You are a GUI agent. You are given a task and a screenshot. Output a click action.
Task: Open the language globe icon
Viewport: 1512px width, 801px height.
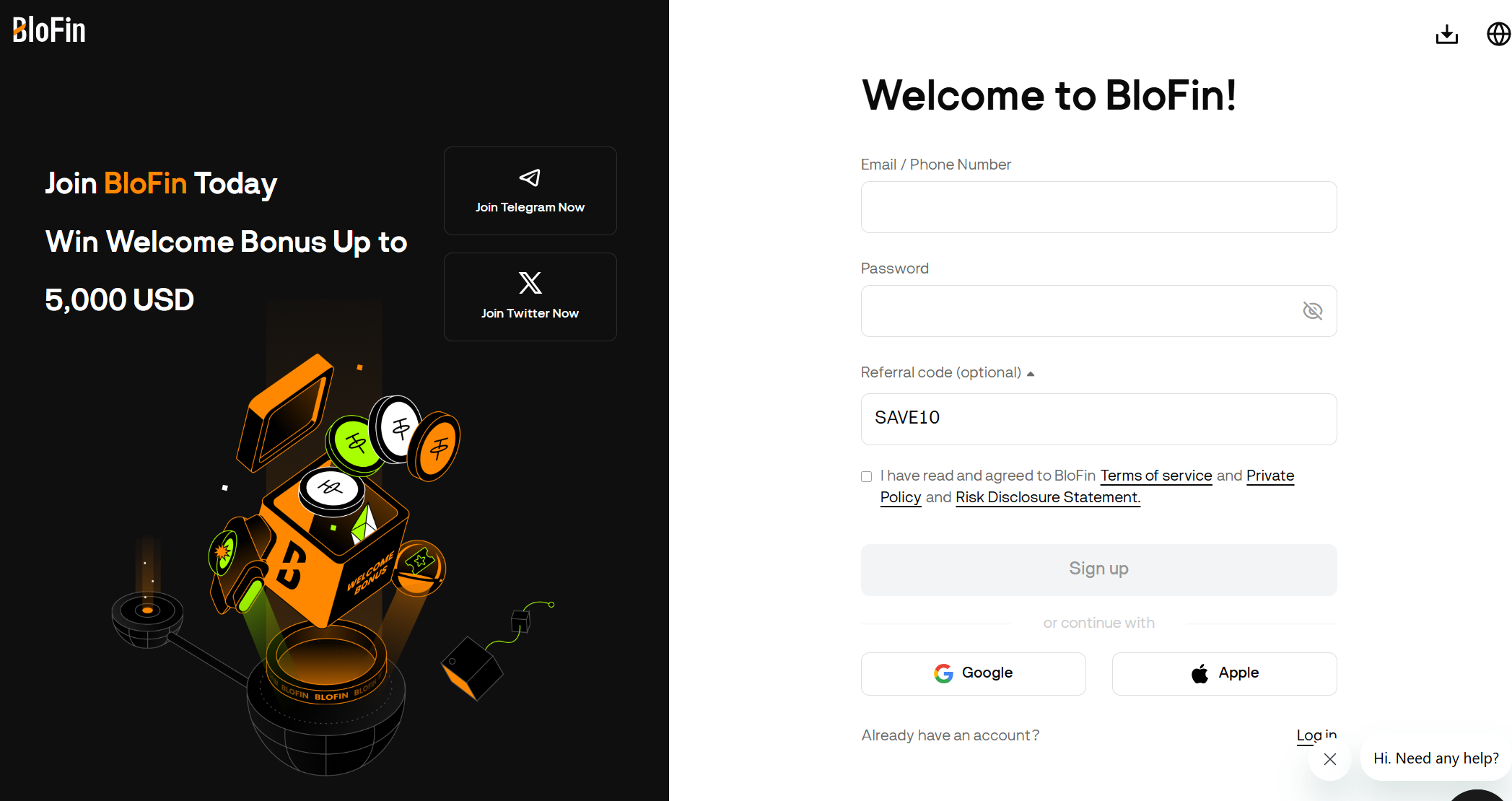(1498, 34)
